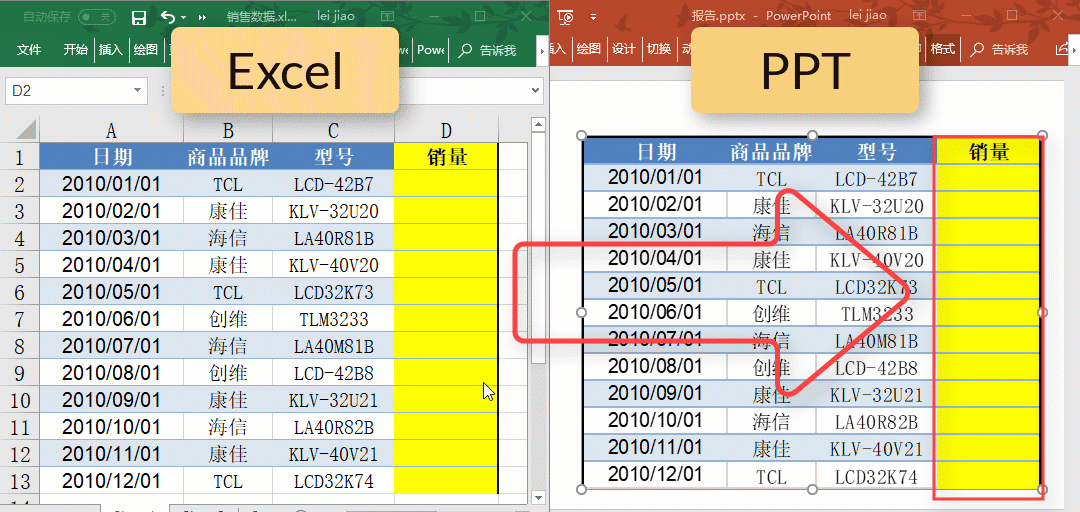
Task: Click PowerPoint slideshow-from-start icon
Action: click(x=565, y=17)
